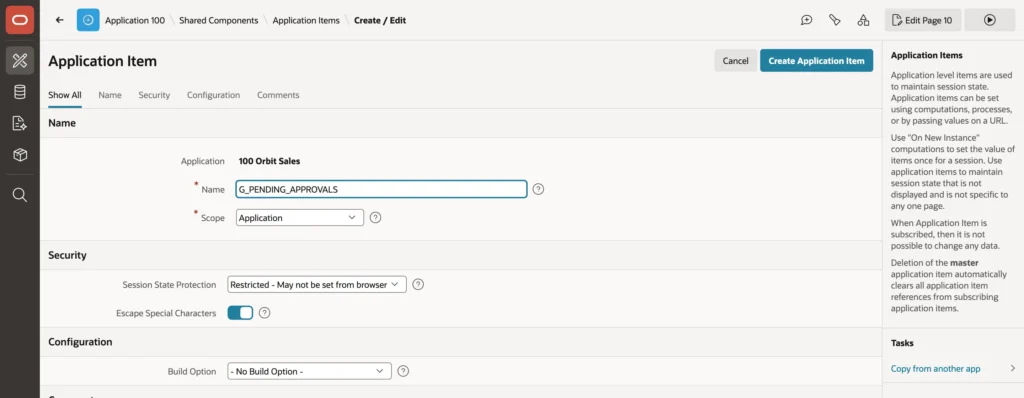
Task: Click the Edit Page 10 button
Action: (x=923, y=20)
